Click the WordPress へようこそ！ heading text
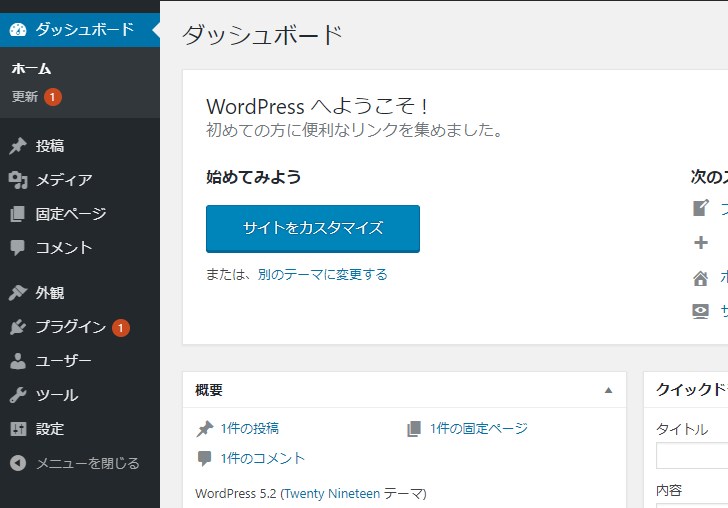 pyautogui.click(x=317, y=106)
